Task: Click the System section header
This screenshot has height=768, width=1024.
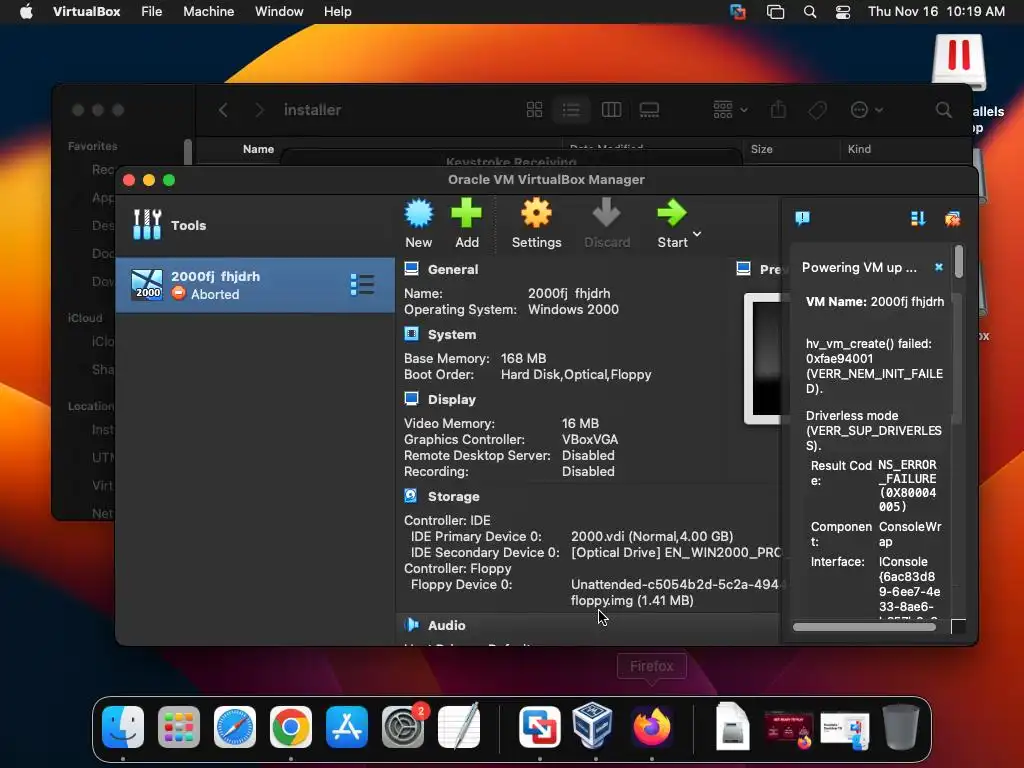Action: (x=451, y=334)
